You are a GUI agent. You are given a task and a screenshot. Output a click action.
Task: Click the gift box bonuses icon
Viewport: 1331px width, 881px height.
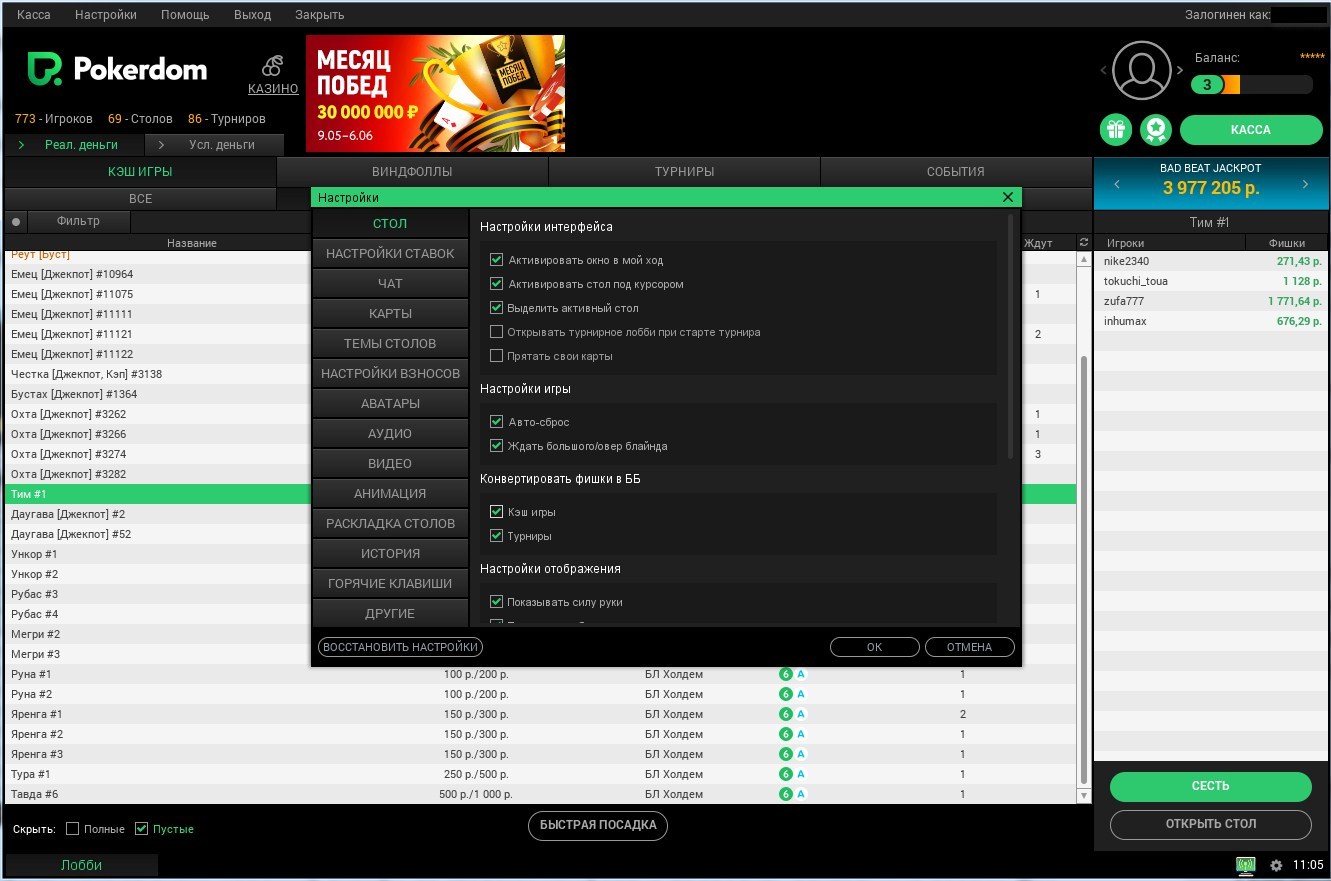point(1116,130)
